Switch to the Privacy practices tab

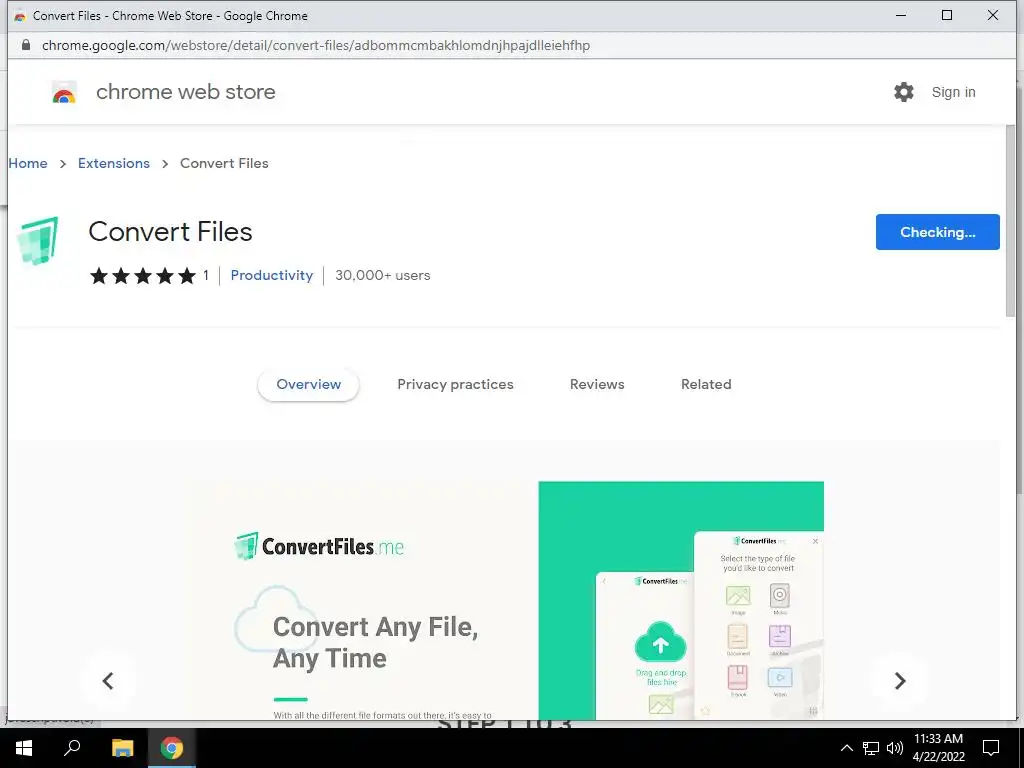click(x=455, y=385)
